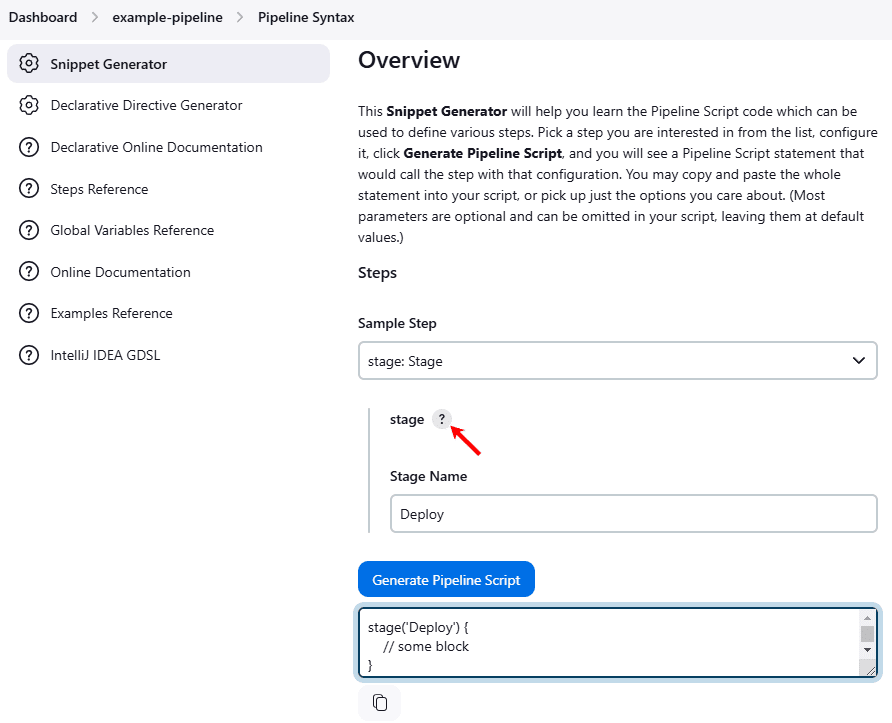Click the IntelliJ IDEA GDSL help icon
Screen dimensions: 892x723
29,356
